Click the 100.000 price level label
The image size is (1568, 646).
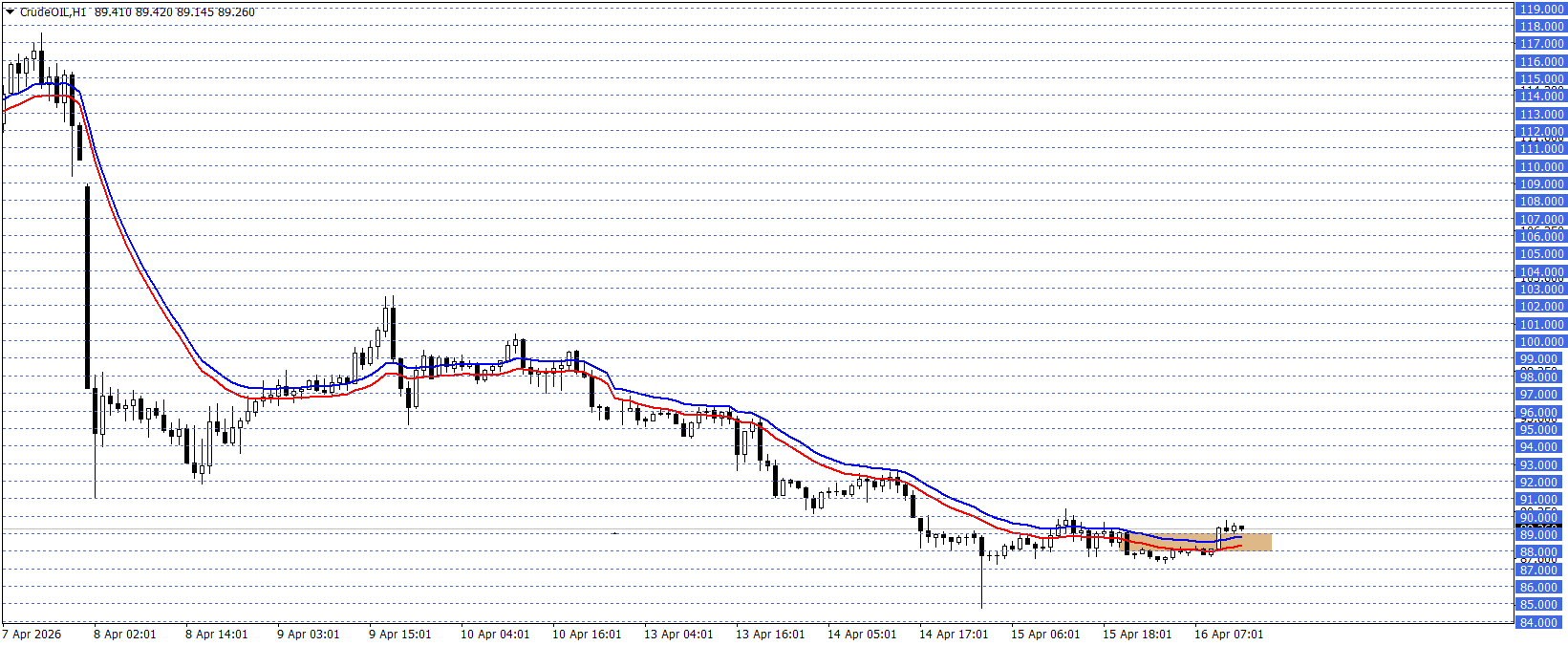tap(1541, 342)
